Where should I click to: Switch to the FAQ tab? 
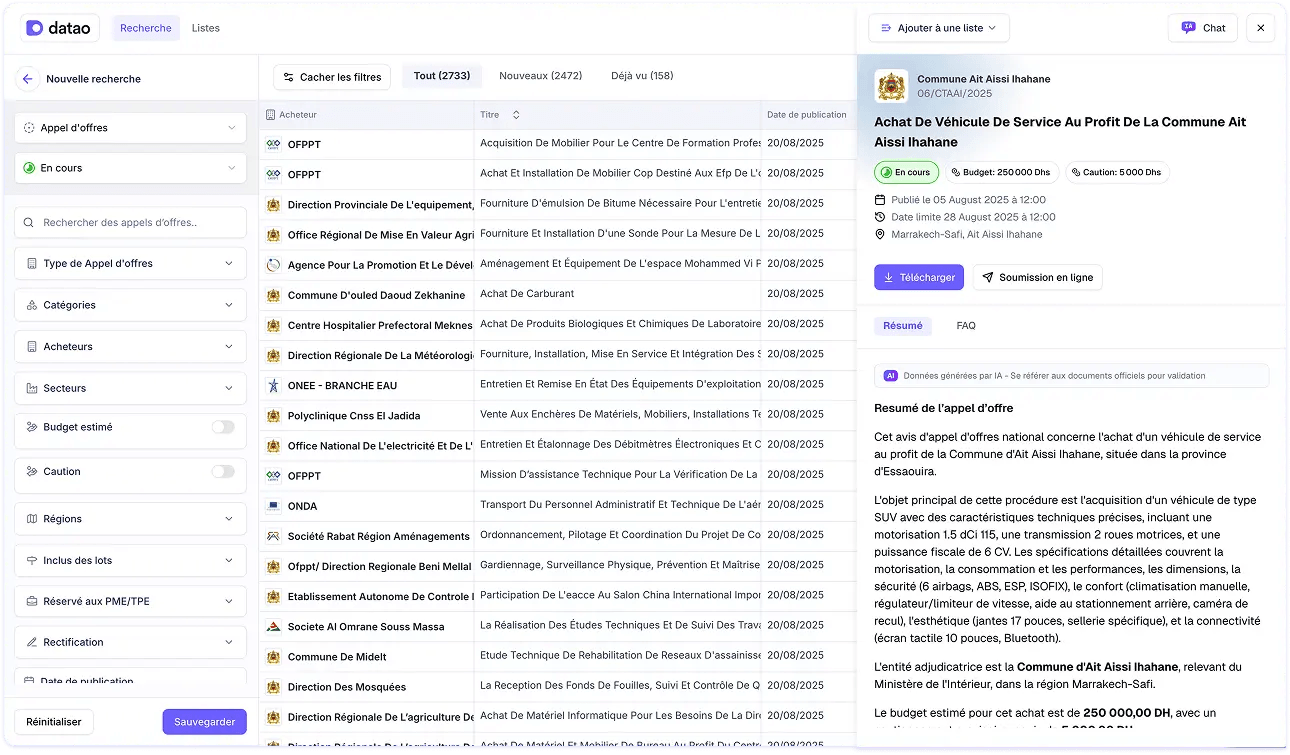(x=966, y=325)
